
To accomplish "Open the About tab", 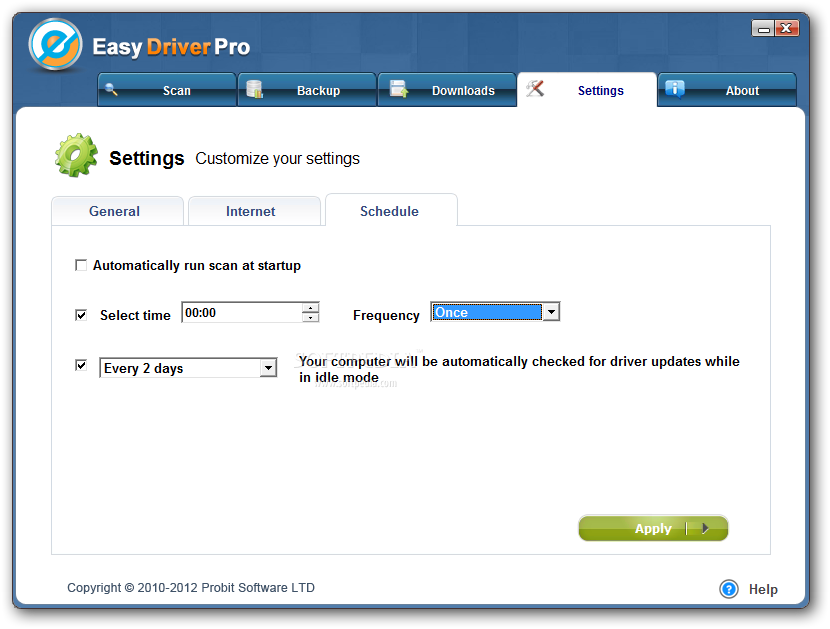I will [x=727, y=90].
